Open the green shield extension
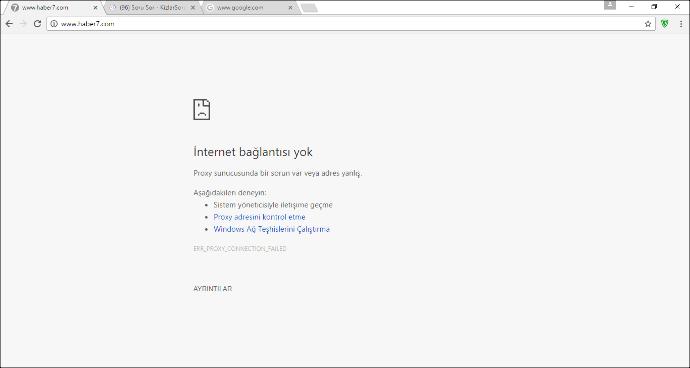The image size is (690, 368). (664, 24)
